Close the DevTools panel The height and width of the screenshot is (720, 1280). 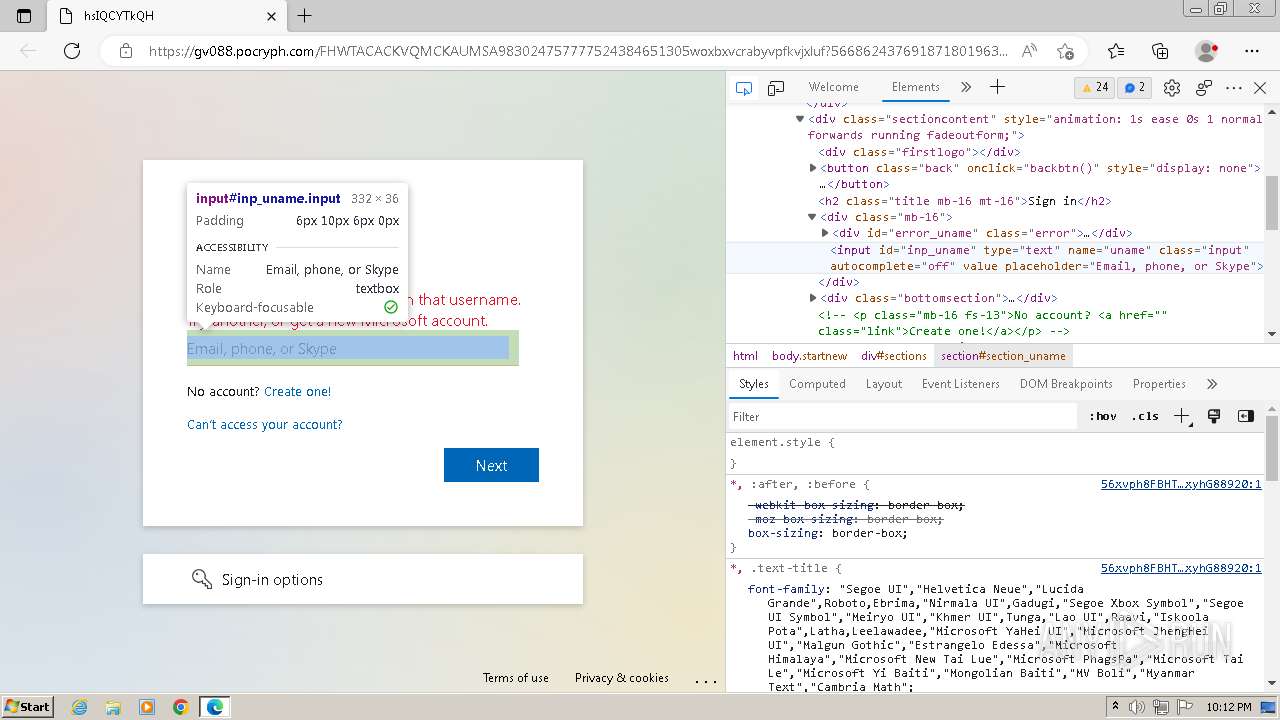click(1260, 88)
